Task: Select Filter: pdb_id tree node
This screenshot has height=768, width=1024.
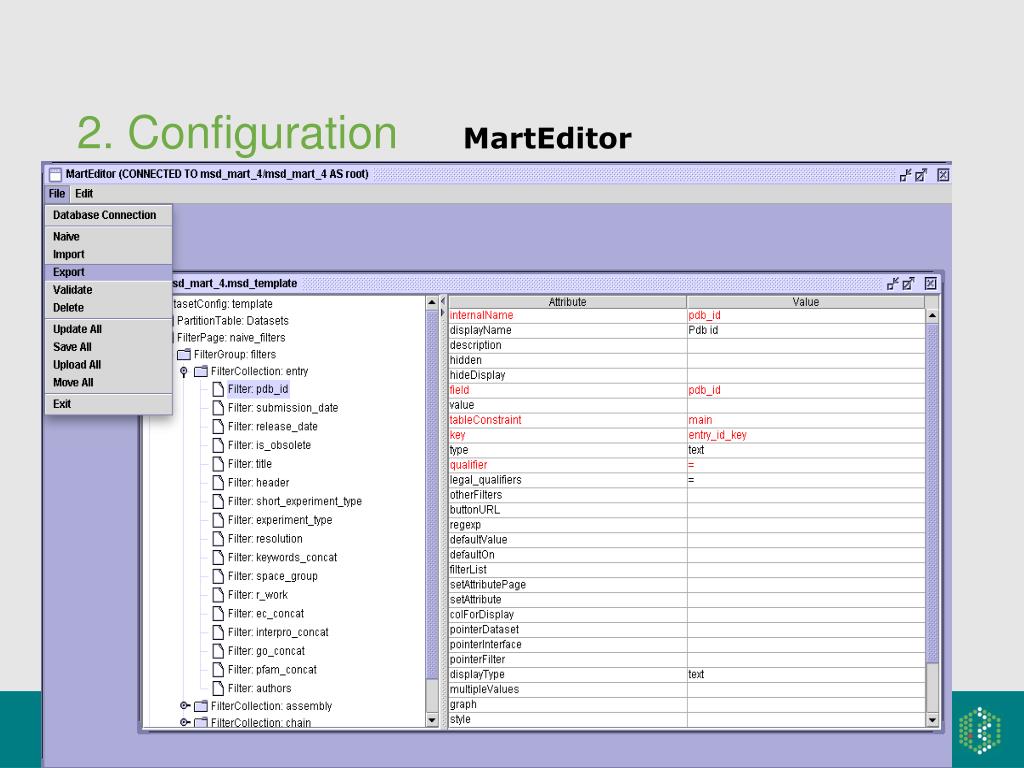Action: 258,389
